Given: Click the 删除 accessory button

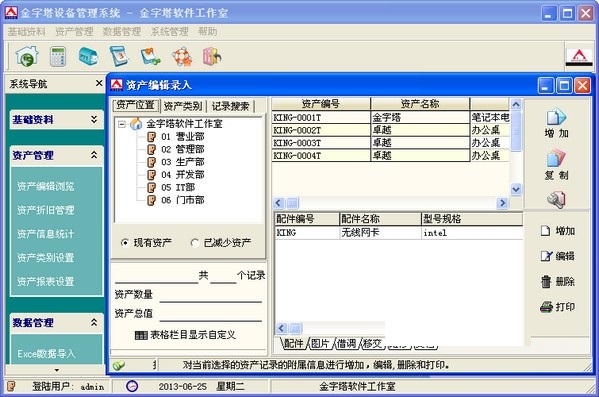Looking at the screenshot, I should click(x=557, y=282).
